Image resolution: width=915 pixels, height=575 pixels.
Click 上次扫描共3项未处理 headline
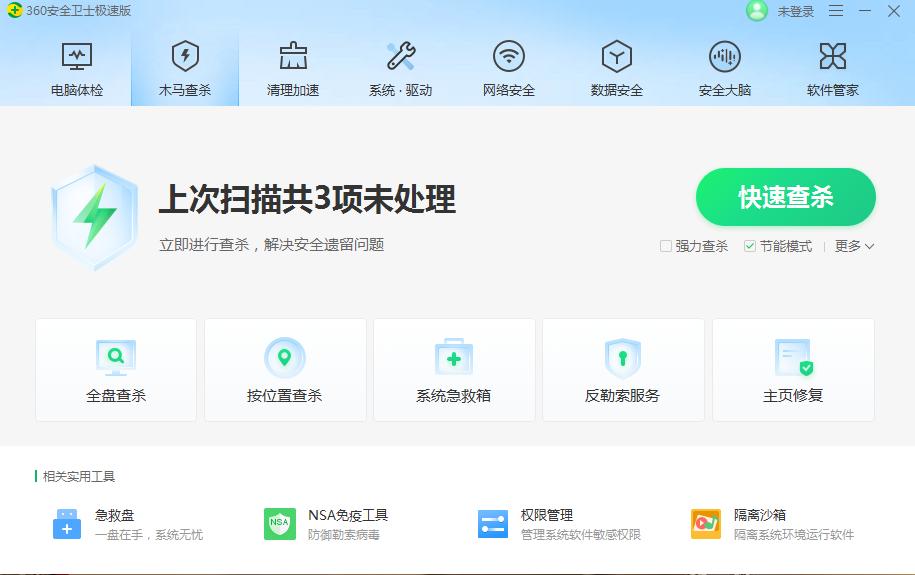coord(307,199)
